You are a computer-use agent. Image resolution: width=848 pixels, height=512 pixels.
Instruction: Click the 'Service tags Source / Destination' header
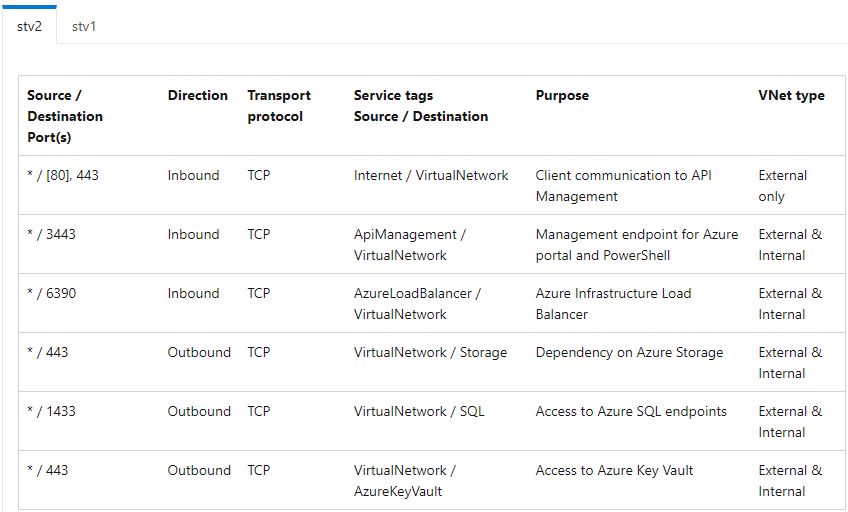tap(421, 105)
